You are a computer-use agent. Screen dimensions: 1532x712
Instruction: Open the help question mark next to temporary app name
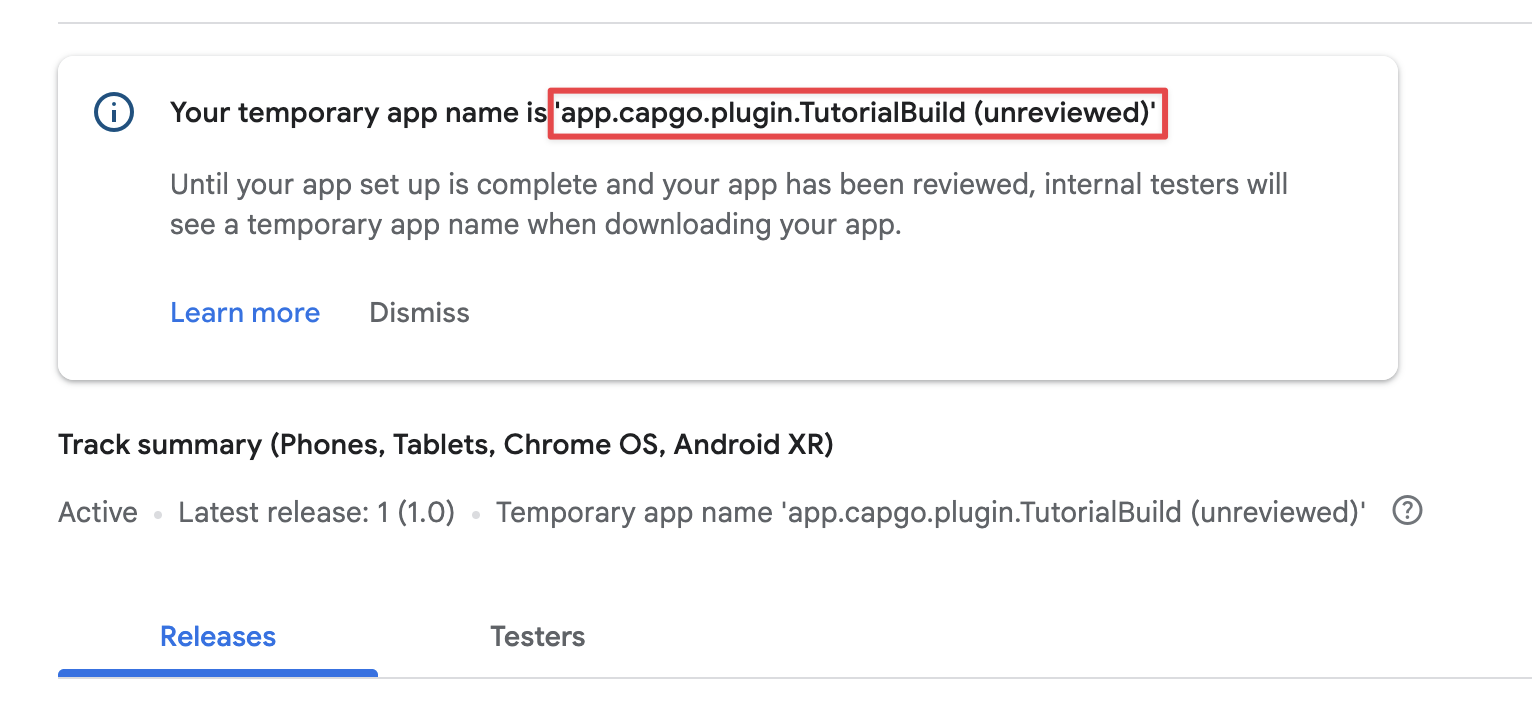click(1407, 511)
